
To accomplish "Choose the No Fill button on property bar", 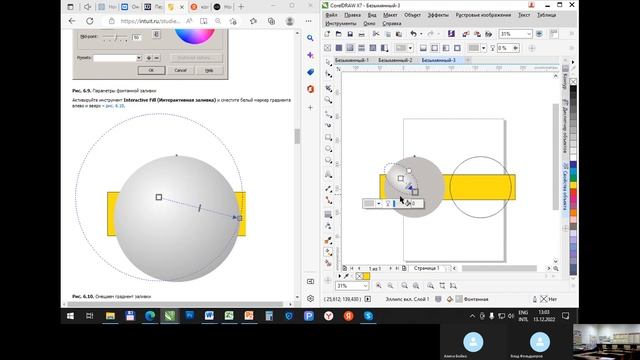I will pos(327,48).
